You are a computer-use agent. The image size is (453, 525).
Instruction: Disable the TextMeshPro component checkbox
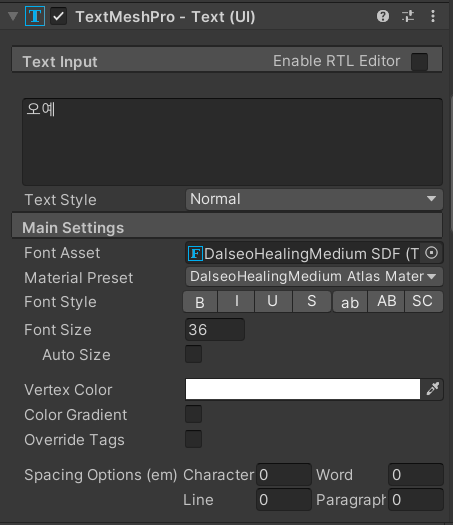[x=59, y=16]
